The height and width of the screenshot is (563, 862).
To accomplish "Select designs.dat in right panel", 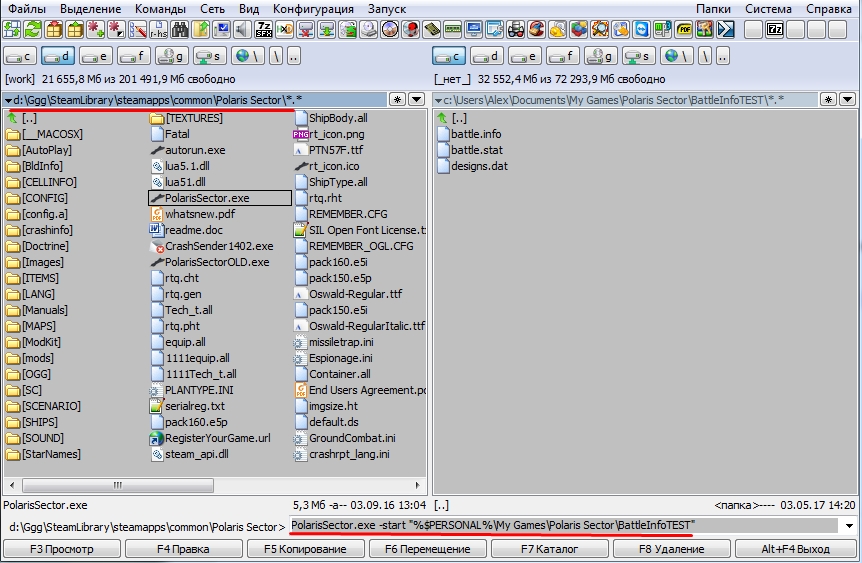I will coord(473,166).
